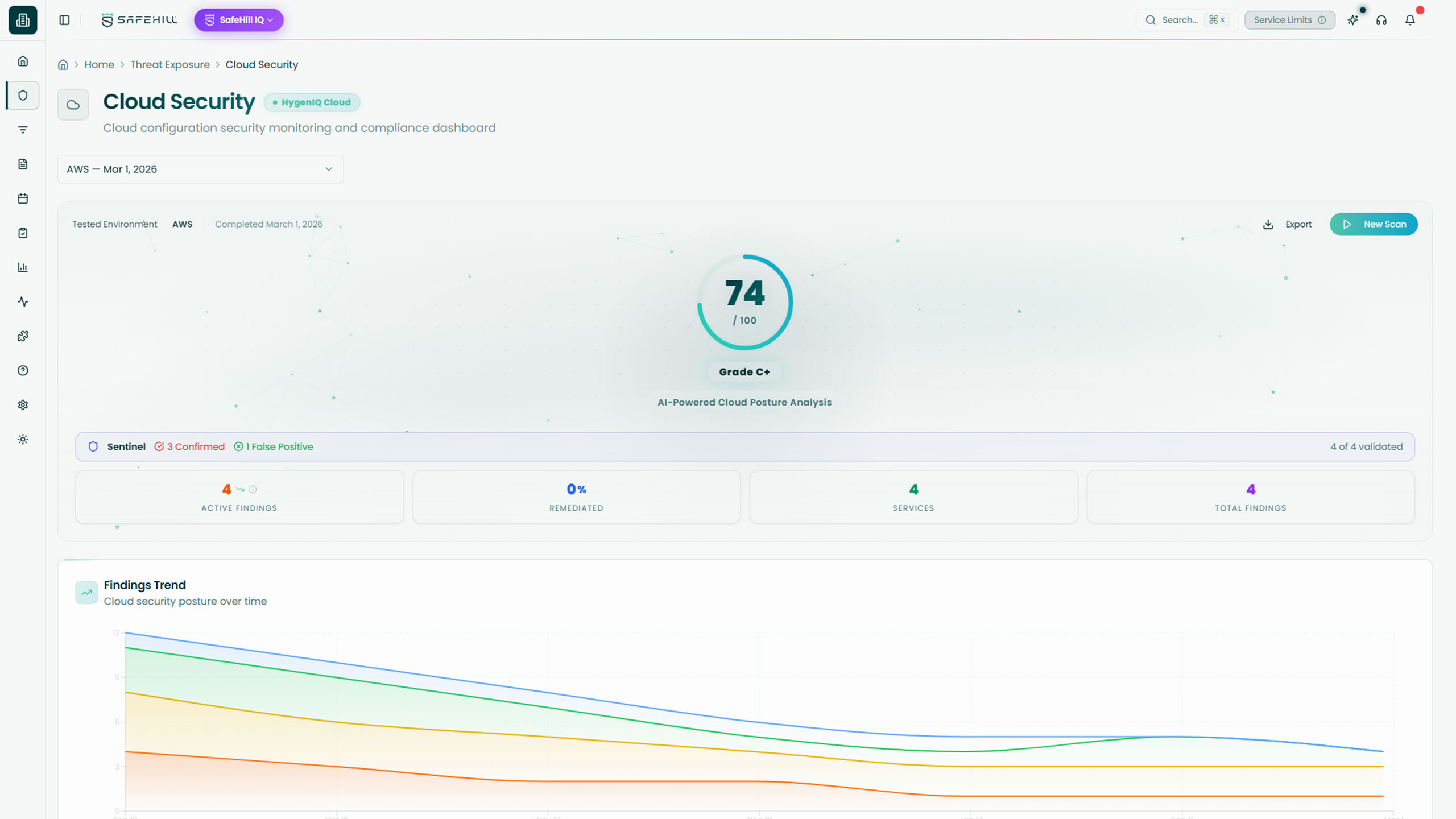This screenshot has width=1456, height=819.
Task: Click the headphones support icon in header
Action: (x=1381, y=20)
